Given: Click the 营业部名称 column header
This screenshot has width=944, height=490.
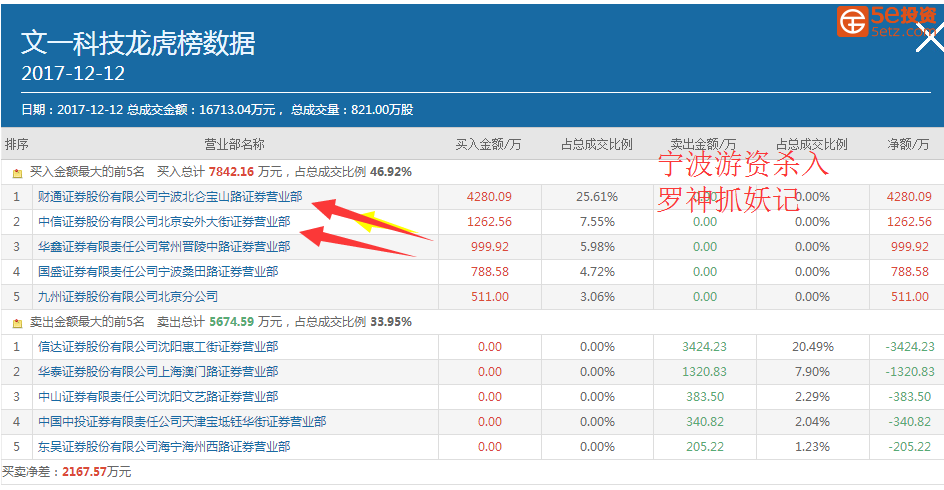Looking at the screenshot, I should coord(234,144).
